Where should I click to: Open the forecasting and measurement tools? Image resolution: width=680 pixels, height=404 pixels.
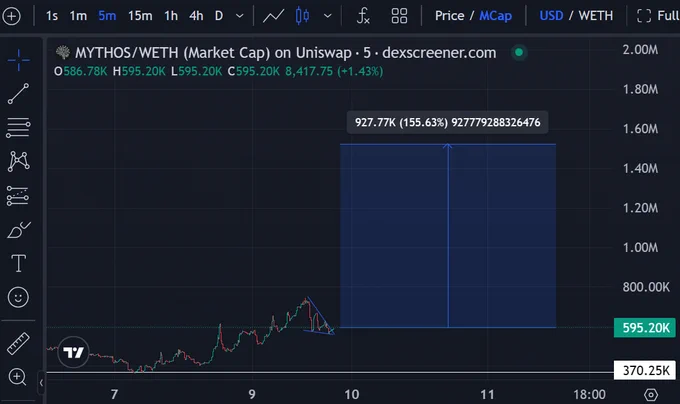coord(18,196)
